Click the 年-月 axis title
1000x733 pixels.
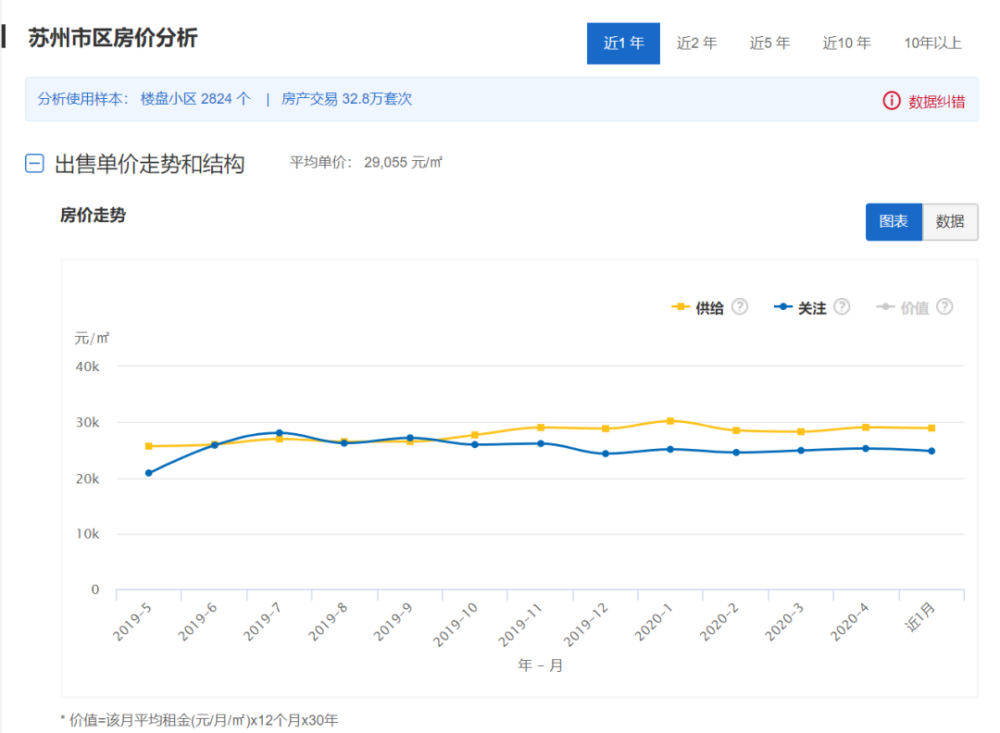(x=540, y=665)
